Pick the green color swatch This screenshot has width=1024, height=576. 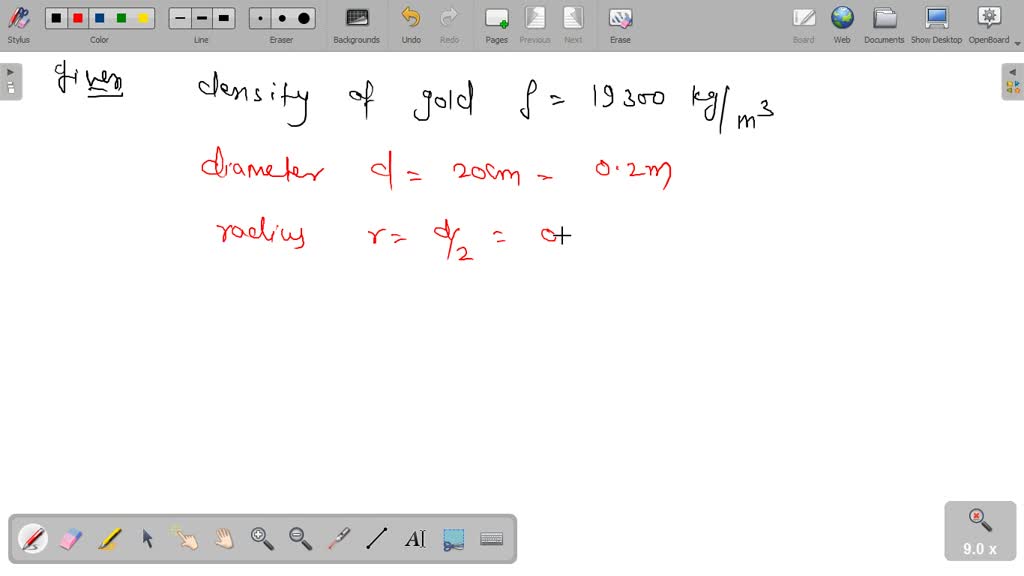pos(123,17)
